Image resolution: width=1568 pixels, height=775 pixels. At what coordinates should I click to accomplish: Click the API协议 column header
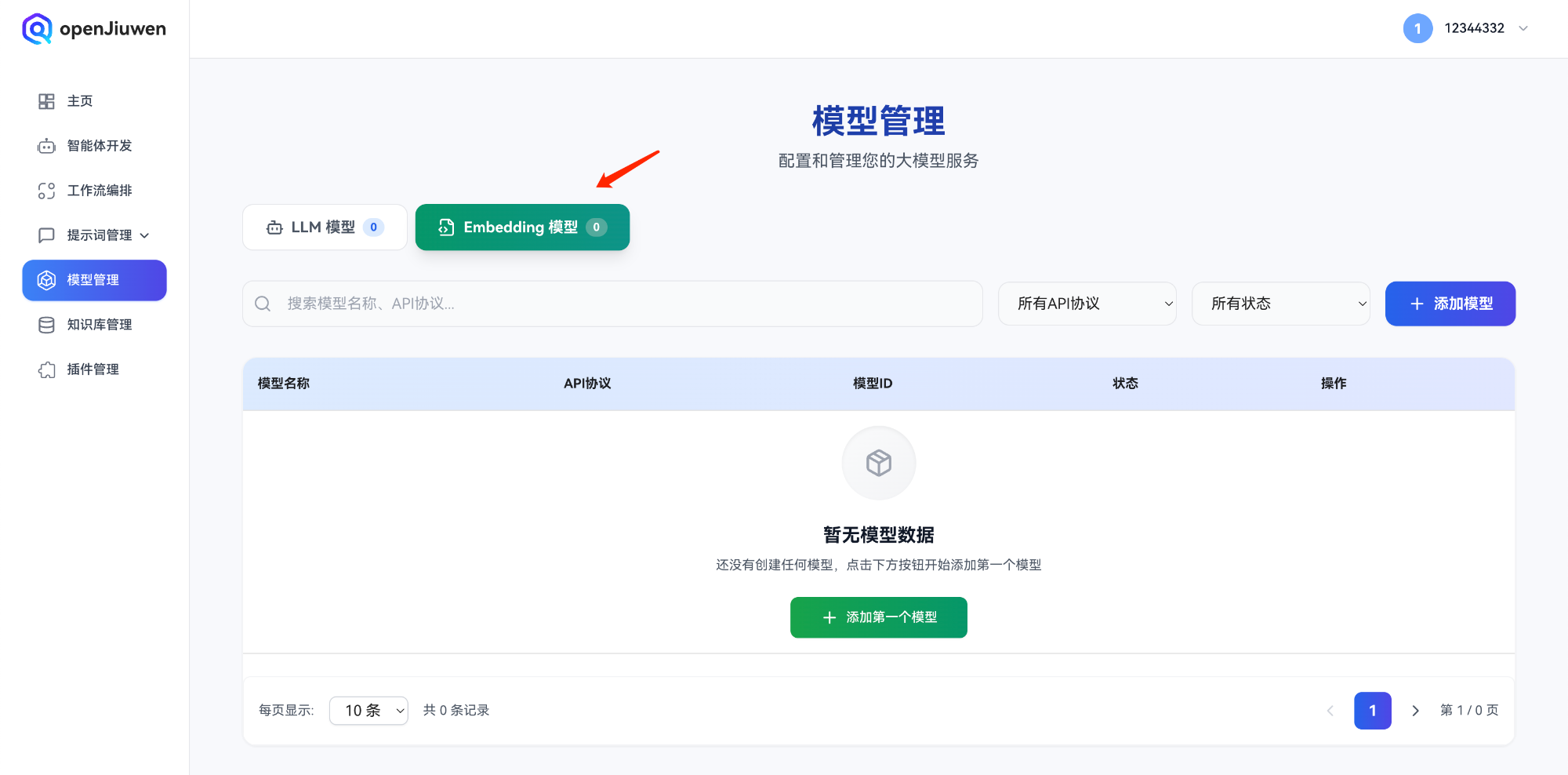pyautogui.click(x=587, y=384)
